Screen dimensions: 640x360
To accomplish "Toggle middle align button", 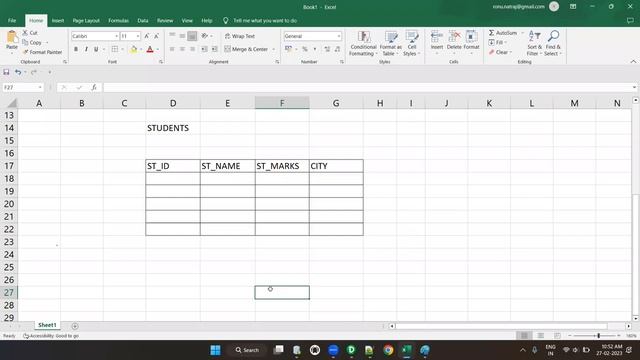I will (182, 36).
